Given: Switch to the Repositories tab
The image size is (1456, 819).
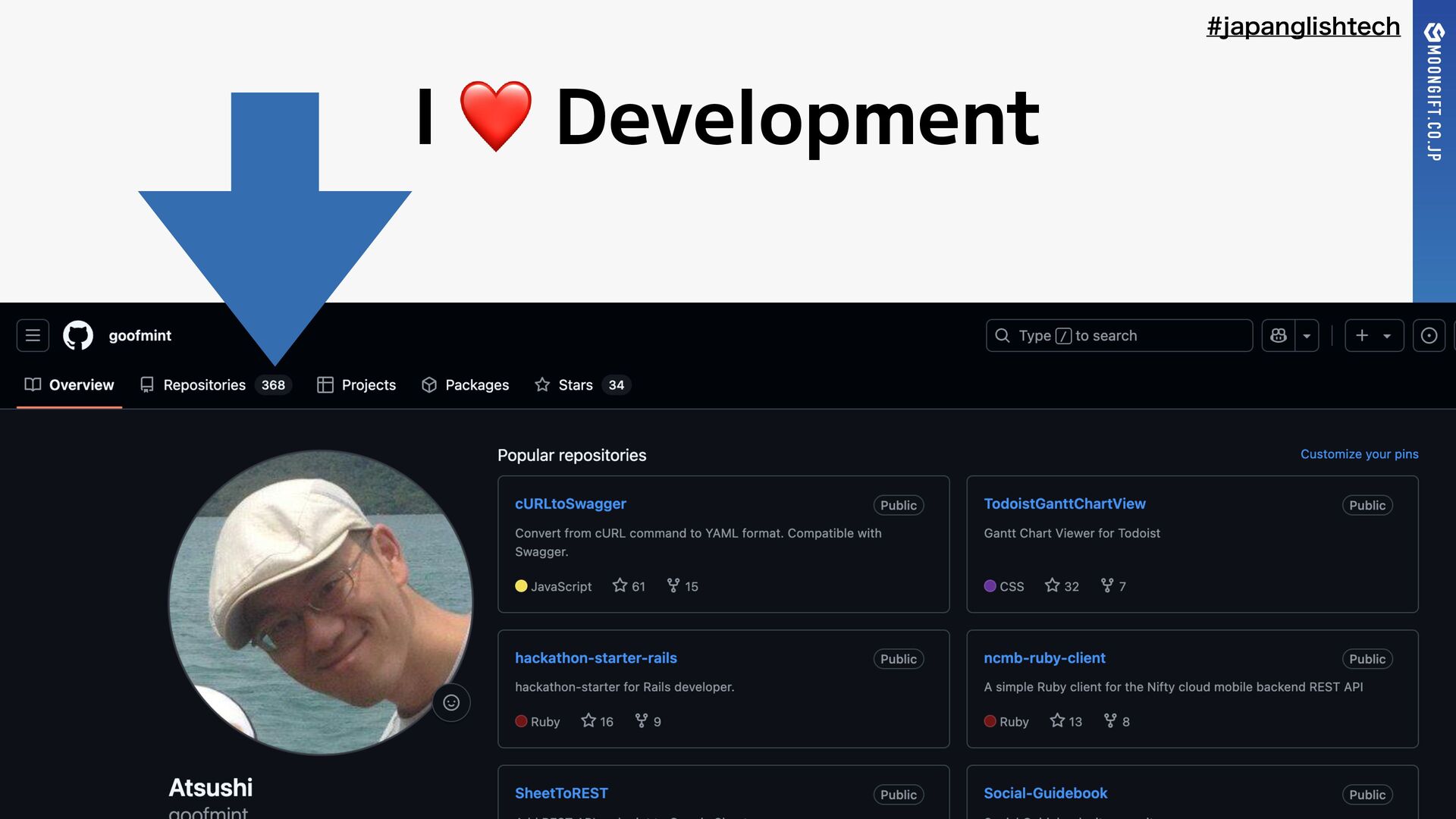Looking at the screenshot, I should (x=205, y=385).
